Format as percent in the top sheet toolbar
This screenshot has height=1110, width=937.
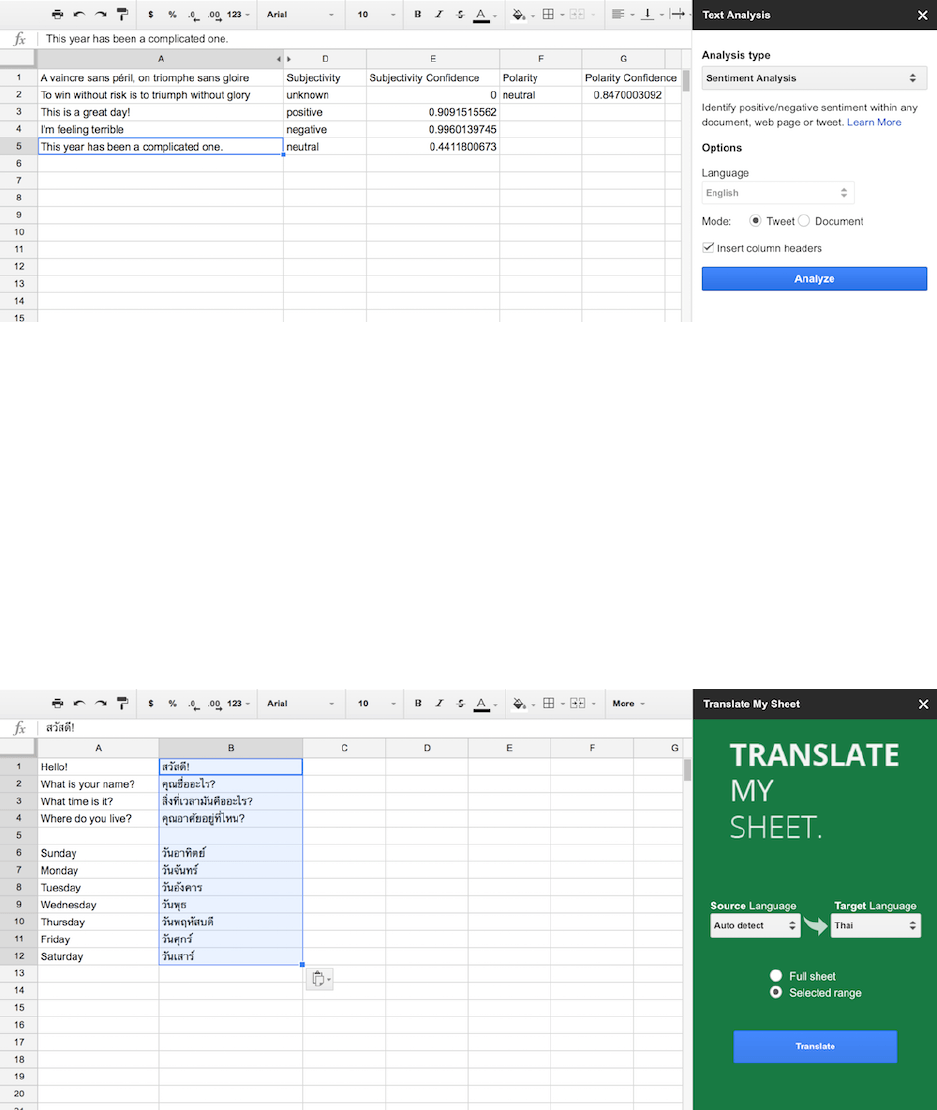[x=173, y=14]
